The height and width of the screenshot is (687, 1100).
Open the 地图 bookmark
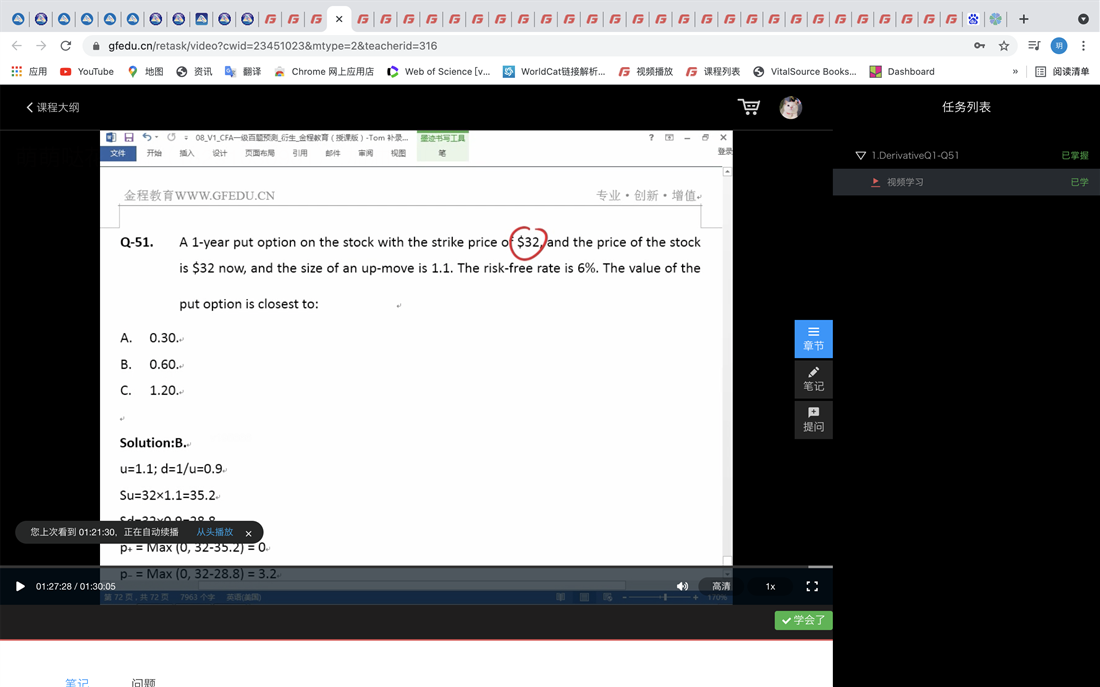(145, 72)
